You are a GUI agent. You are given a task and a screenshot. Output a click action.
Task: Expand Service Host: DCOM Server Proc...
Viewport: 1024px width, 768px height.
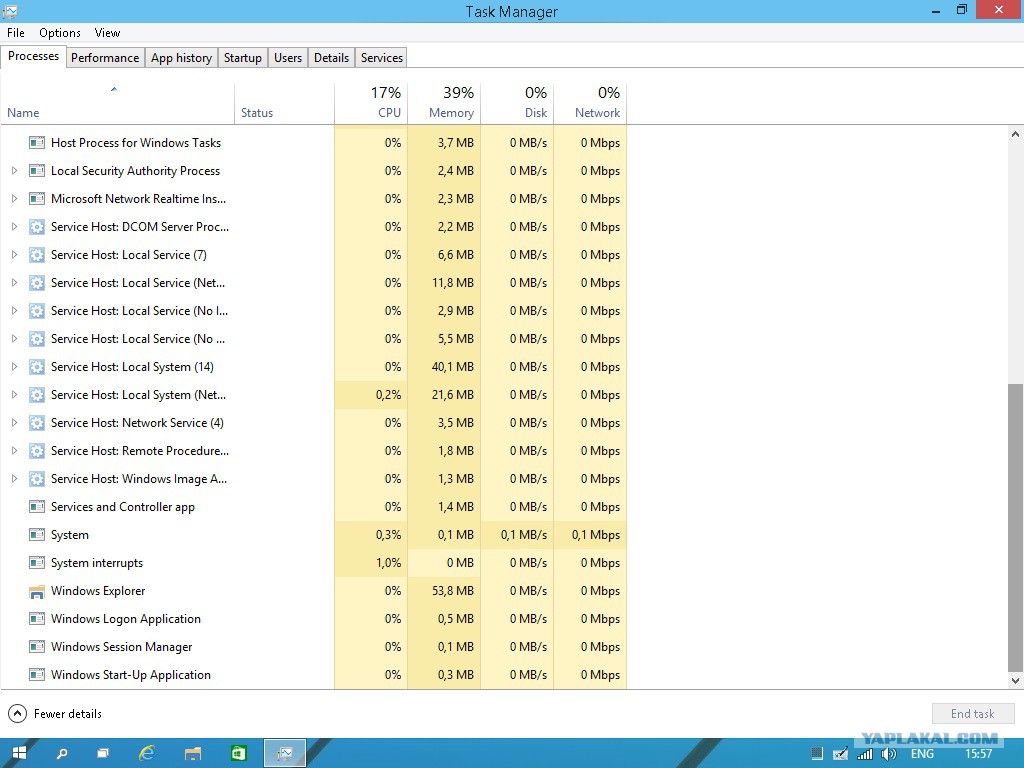point(14,227)
